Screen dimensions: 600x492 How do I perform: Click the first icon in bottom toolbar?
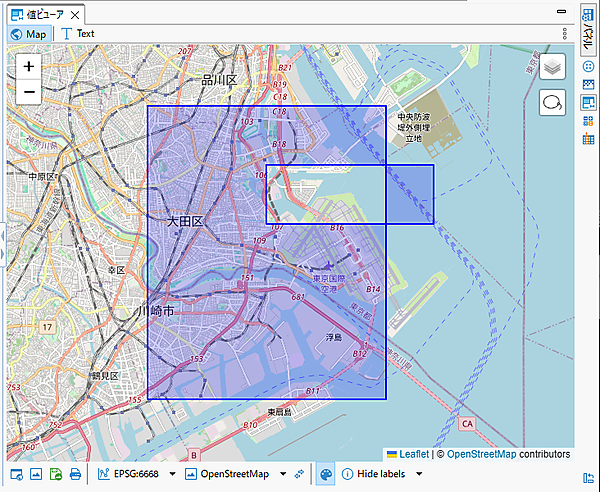click(x=15, y=473)
